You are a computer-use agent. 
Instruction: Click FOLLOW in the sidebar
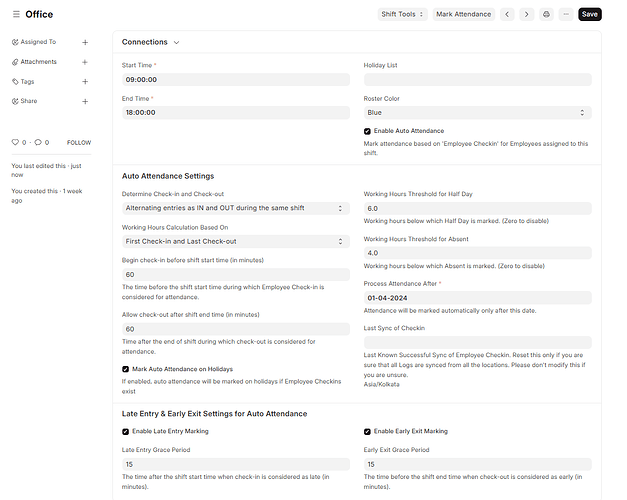79,143
